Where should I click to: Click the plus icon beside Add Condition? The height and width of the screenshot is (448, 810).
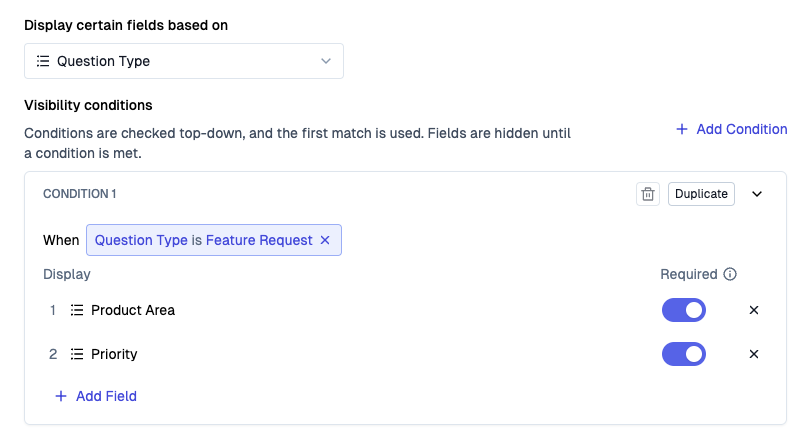point(682,129)
